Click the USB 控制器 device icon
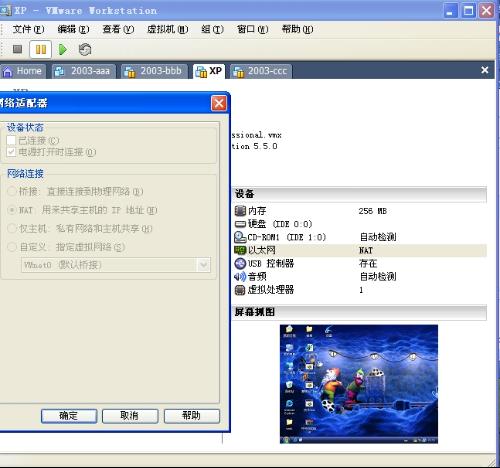 240,263
